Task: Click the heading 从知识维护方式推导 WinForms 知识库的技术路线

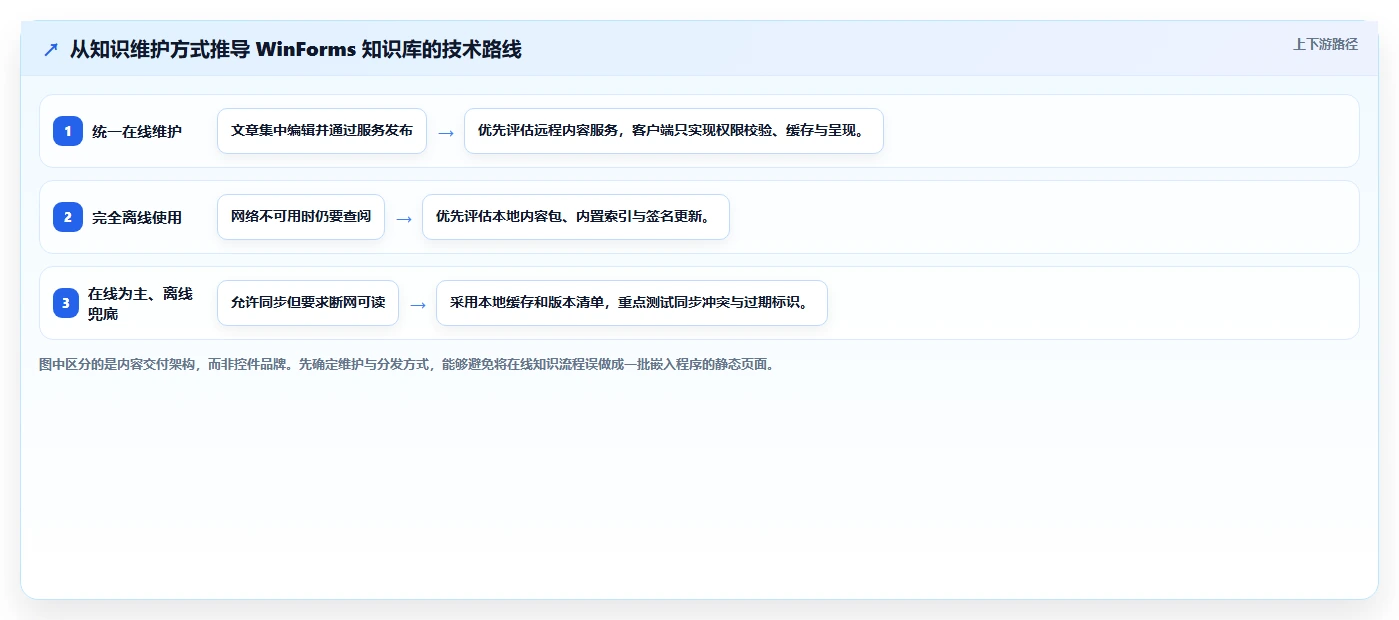Action: pyautogui.click(x=295, y=49)
